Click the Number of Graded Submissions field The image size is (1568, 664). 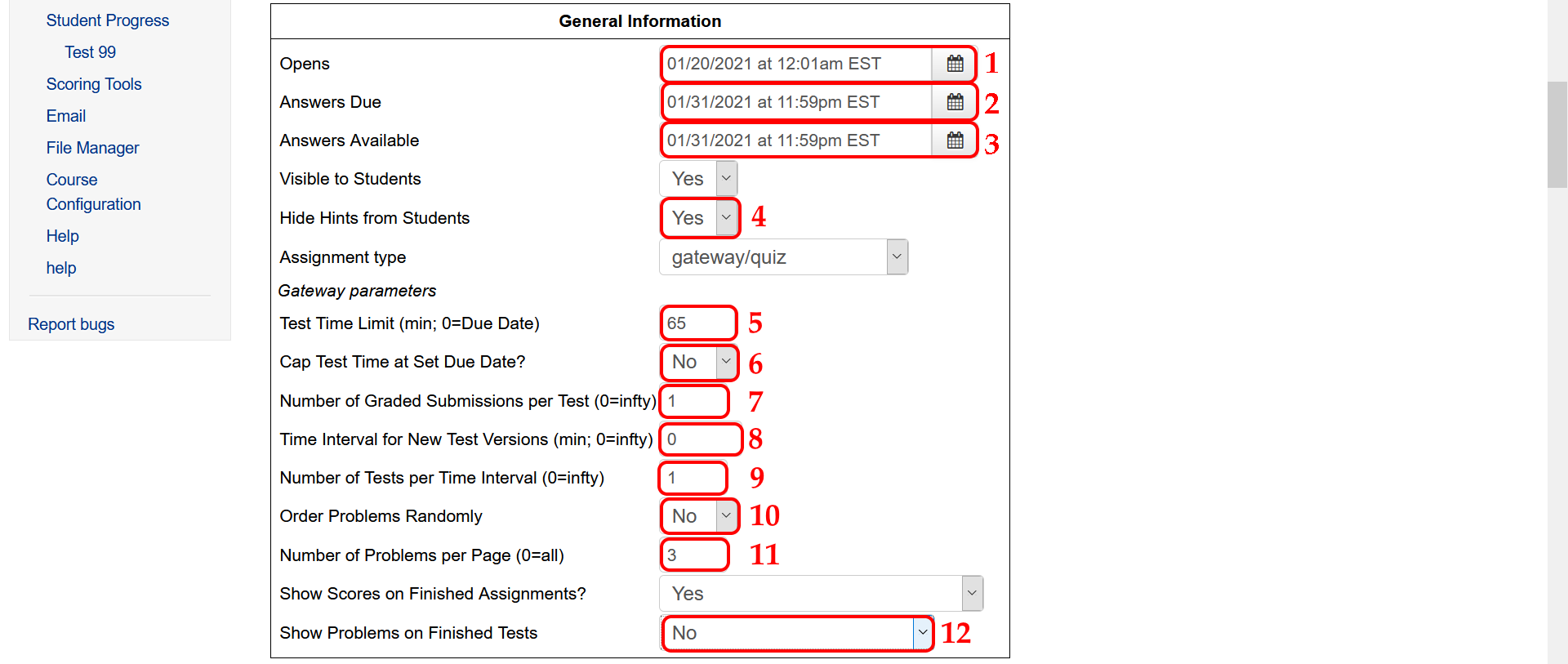[694, 401]
